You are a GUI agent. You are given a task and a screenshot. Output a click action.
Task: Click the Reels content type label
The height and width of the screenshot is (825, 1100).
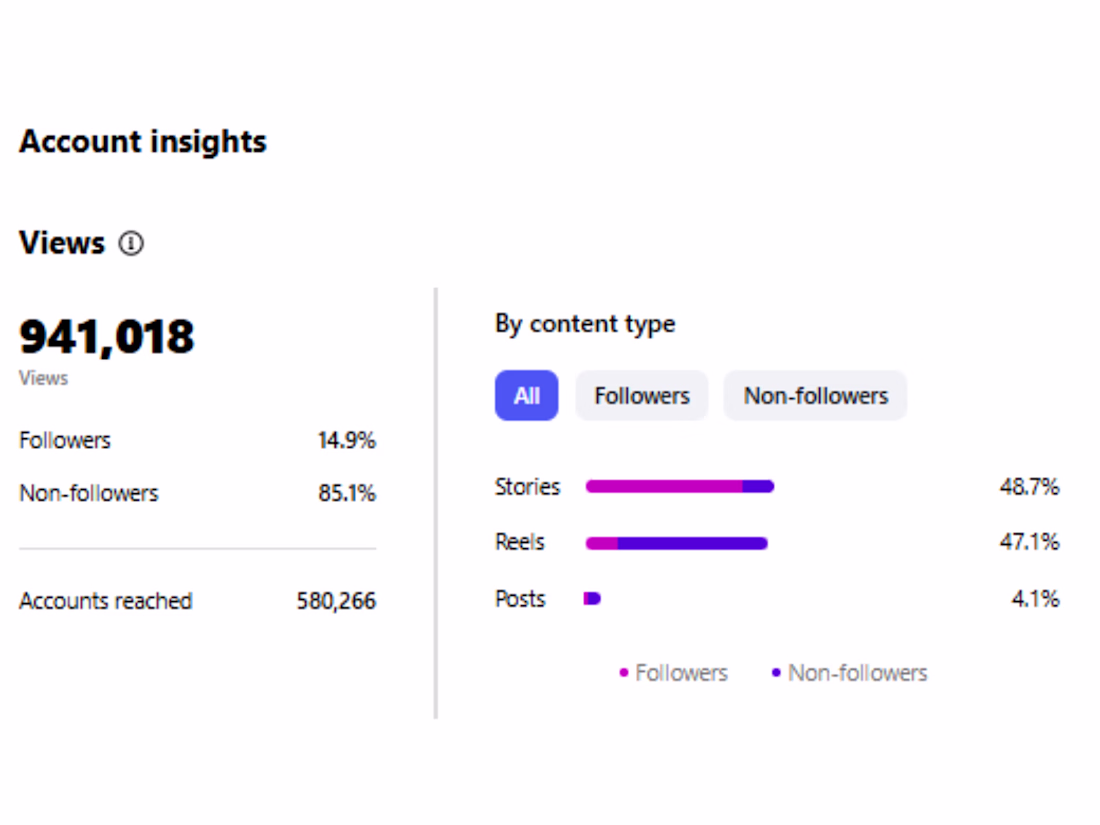pos(520,542)
